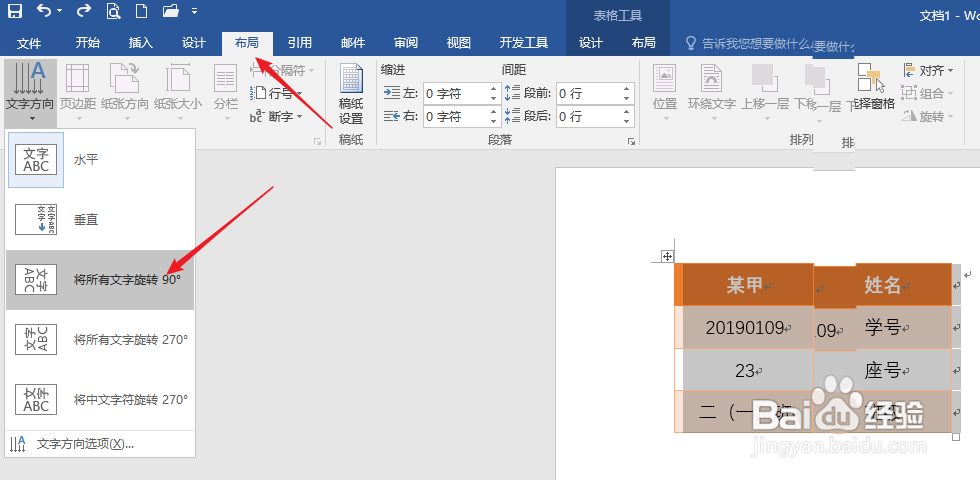Switch to the 视图 tab
Image resolution: width=980 pixels, height=480 pixels.
(459, 43)
